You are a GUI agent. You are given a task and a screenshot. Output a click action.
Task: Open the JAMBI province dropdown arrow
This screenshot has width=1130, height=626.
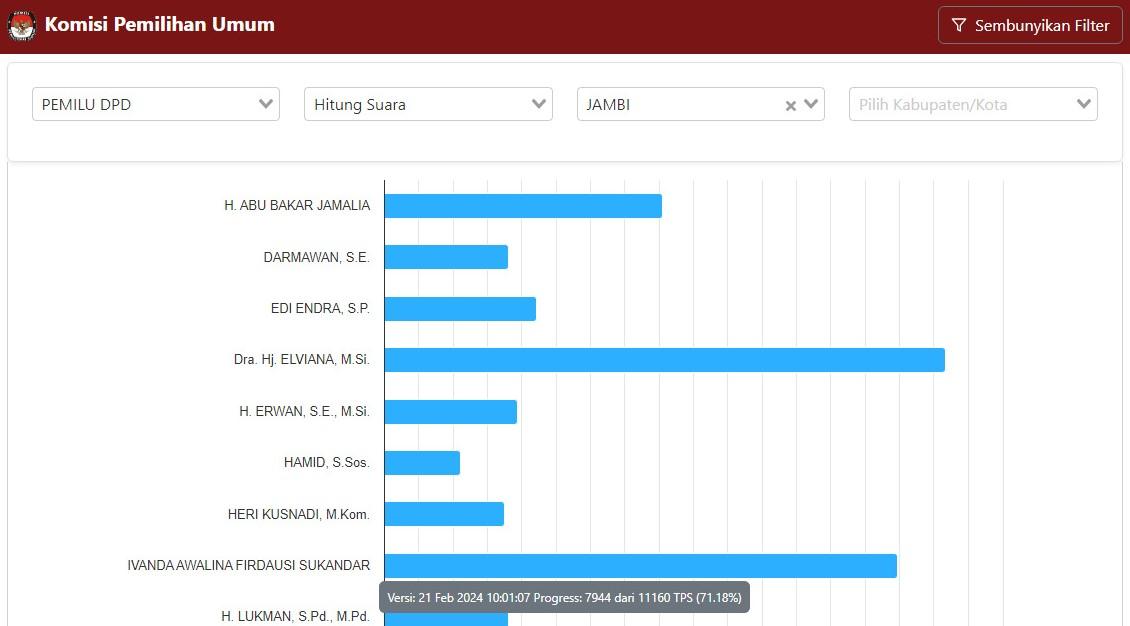[811, 104]
